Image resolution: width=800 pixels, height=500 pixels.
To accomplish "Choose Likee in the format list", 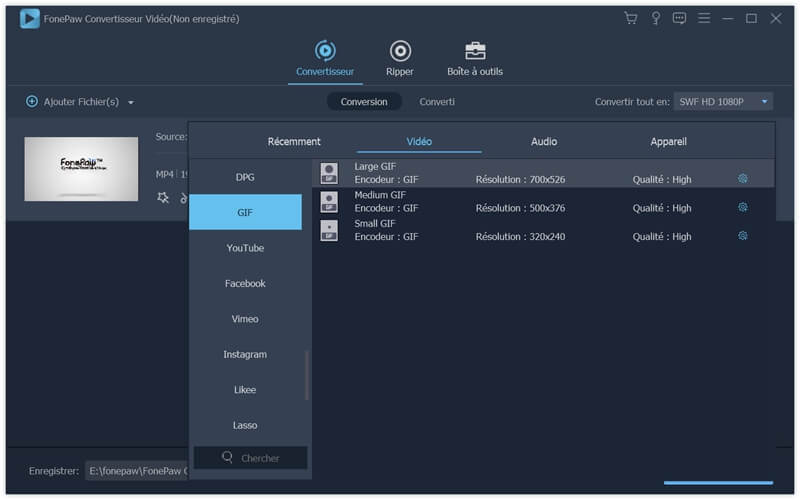I will pos(245,390).
